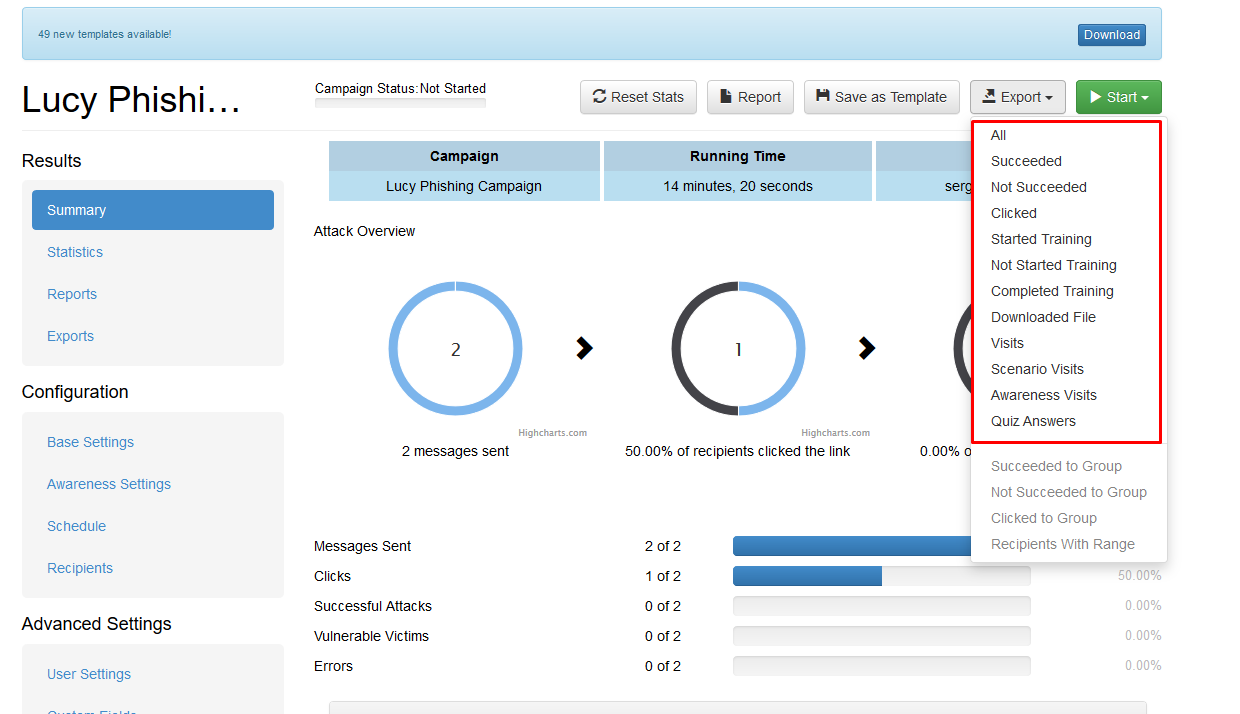
Task: Click the Messages Sent progress bar
Action: 881,546
